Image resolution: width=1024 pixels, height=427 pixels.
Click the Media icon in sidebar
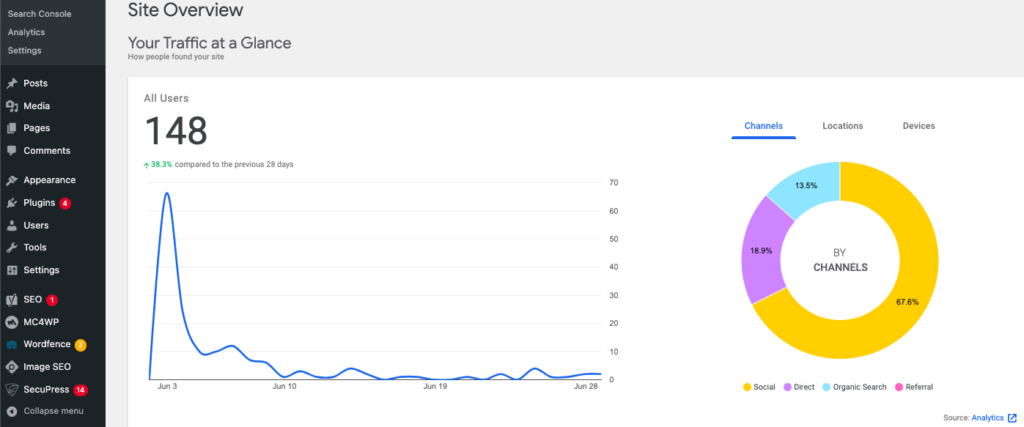(12, 106)
